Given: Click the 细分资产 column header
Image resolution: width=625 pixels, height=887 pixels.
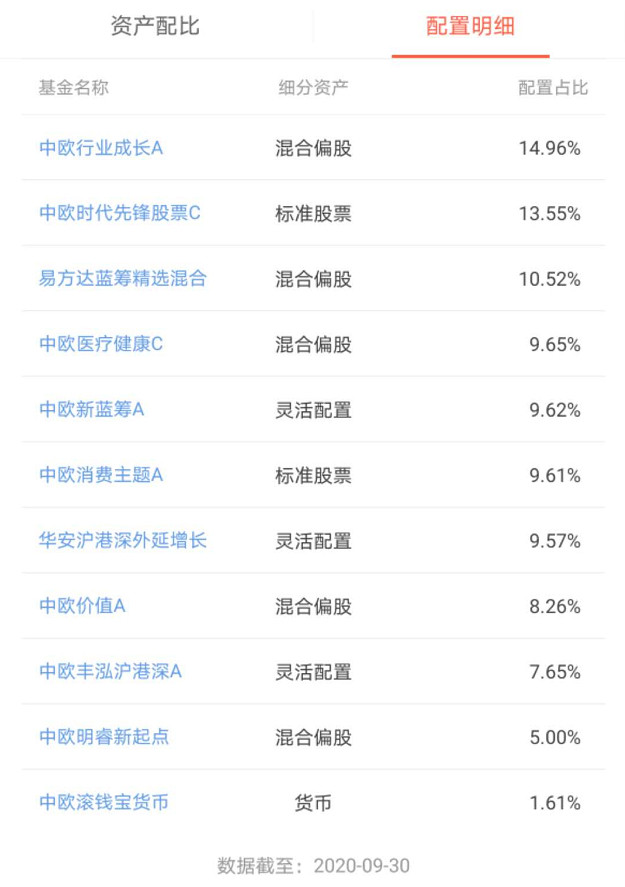Looking at the screenshot, I should 313,87.
